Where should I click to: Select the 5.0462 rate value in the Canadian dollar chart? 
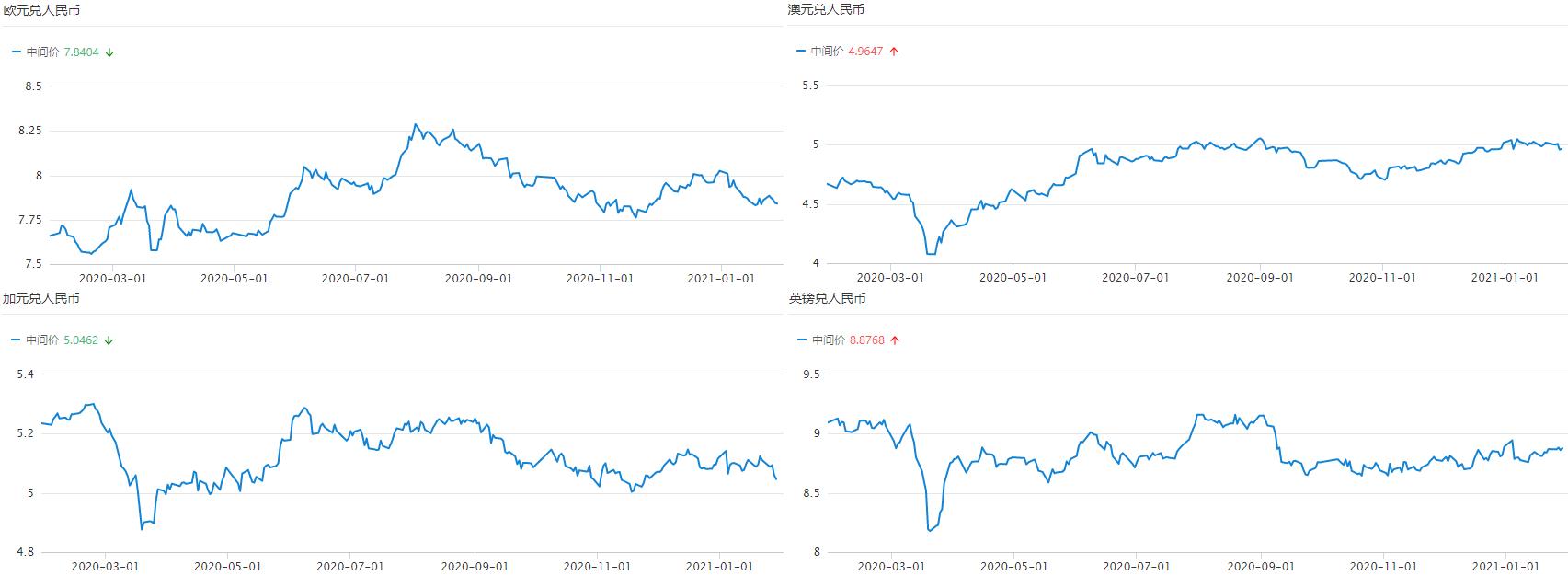81,340
